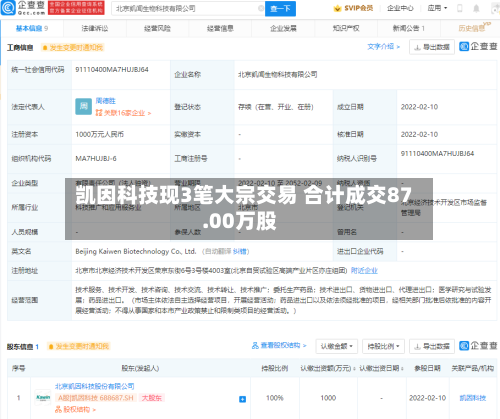View 关联16家企业 link

[123, 113]
